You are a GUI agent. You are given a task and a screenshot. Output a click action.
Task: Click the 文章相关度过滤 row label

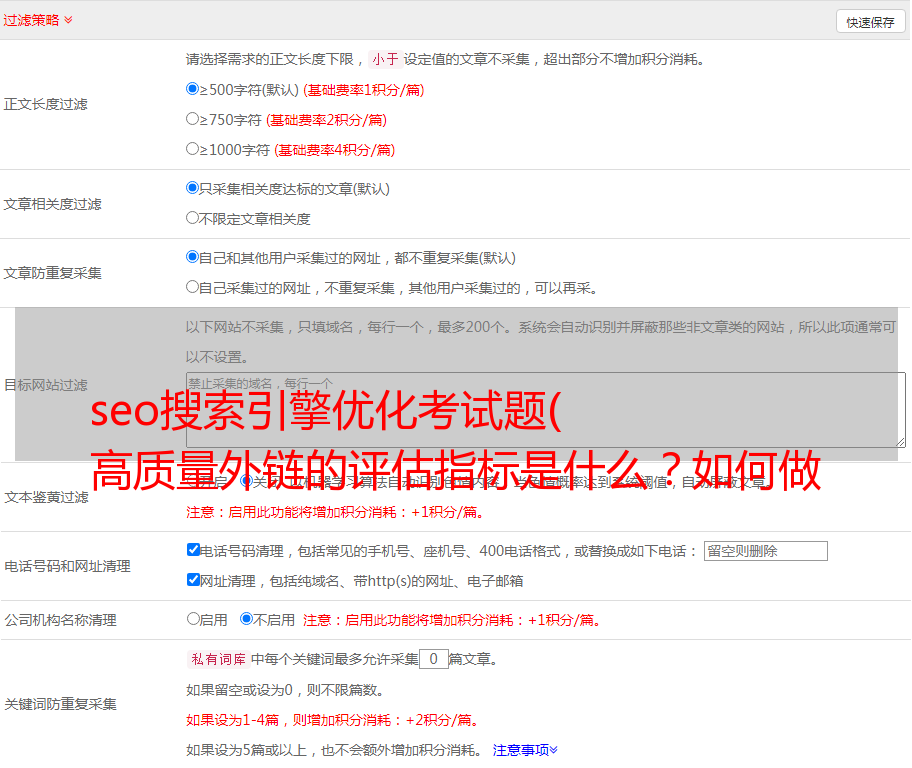click(x=52, y=204)
